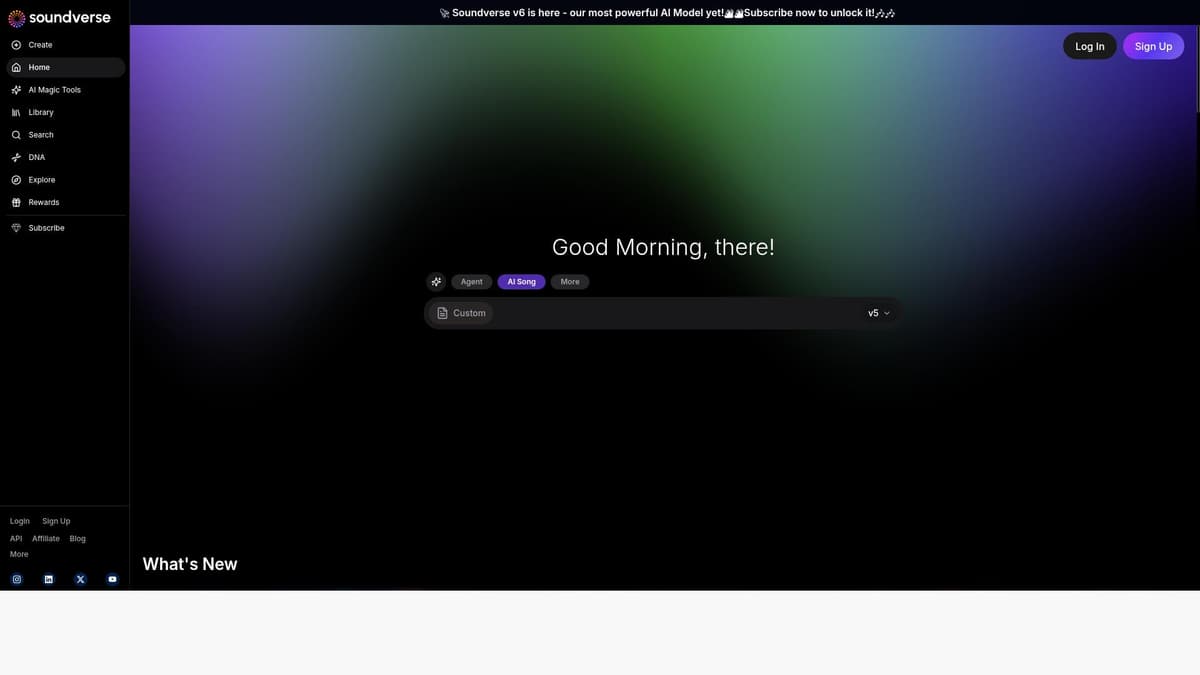Click the page vertical scrollbar
Image resolution: width=1200 pixels, height=675 pixels.
click(x=1197, y=70)
